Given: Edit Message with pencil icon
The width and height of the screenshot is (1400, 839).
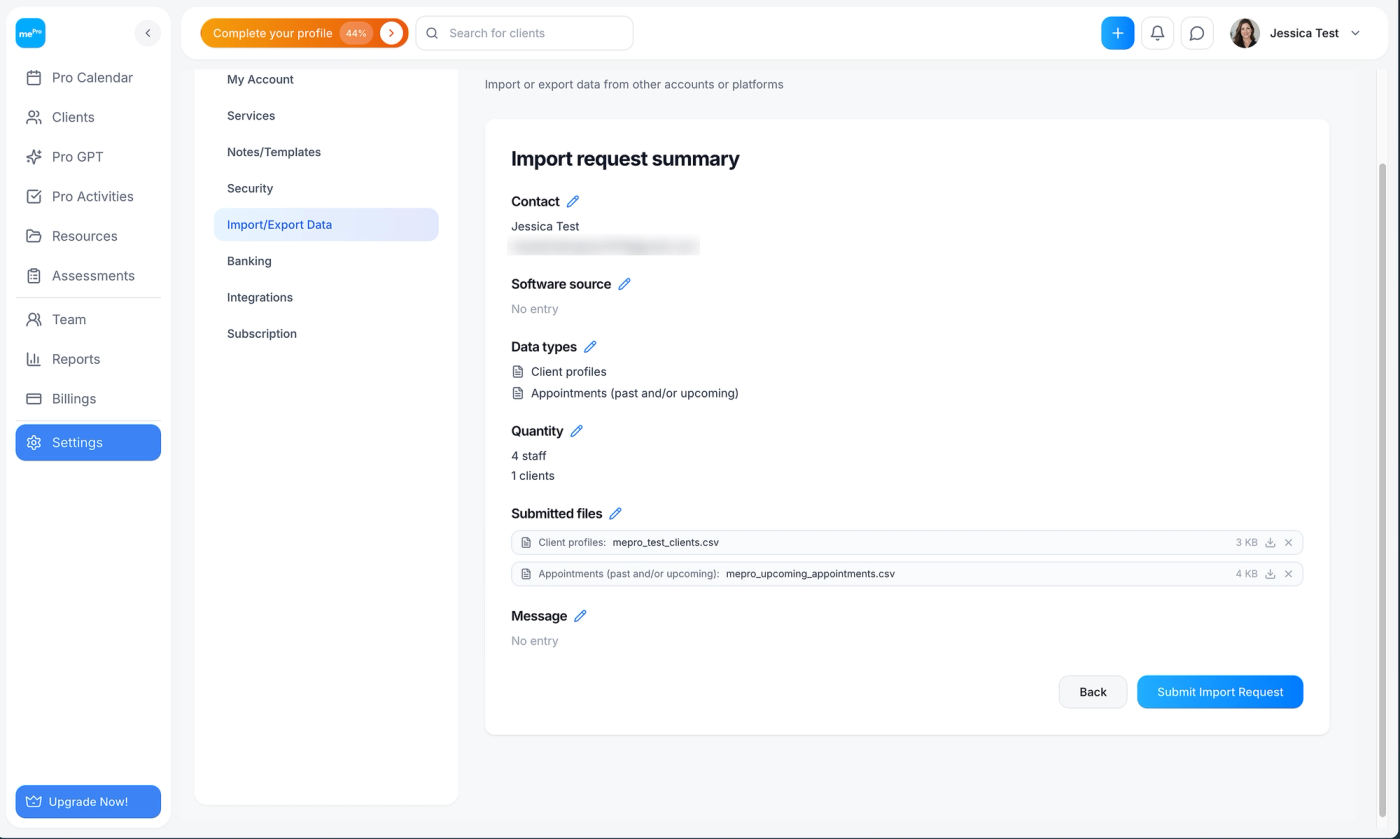Looking at the screenshot, I should coord(580,616).
